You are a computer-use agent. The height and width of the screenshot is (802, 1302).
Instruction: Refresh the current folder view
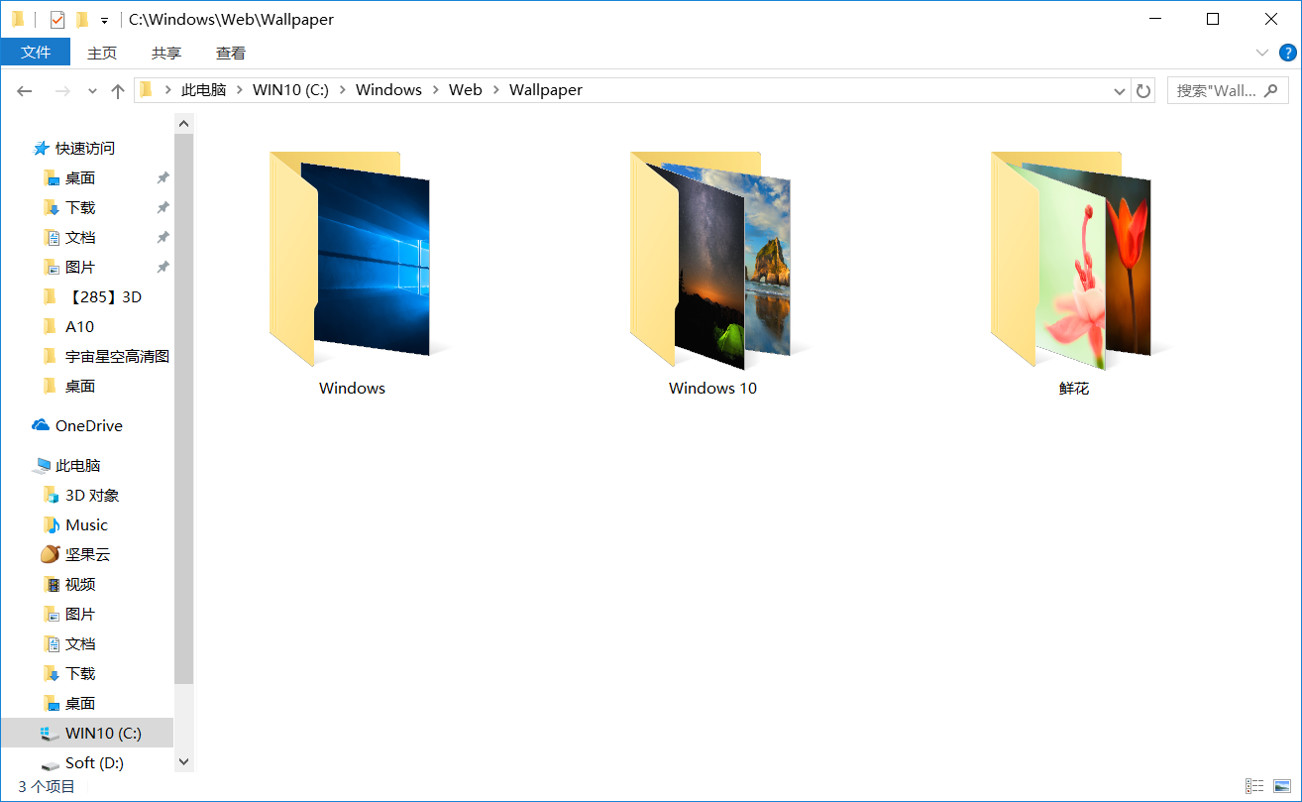coord(1144,90)
